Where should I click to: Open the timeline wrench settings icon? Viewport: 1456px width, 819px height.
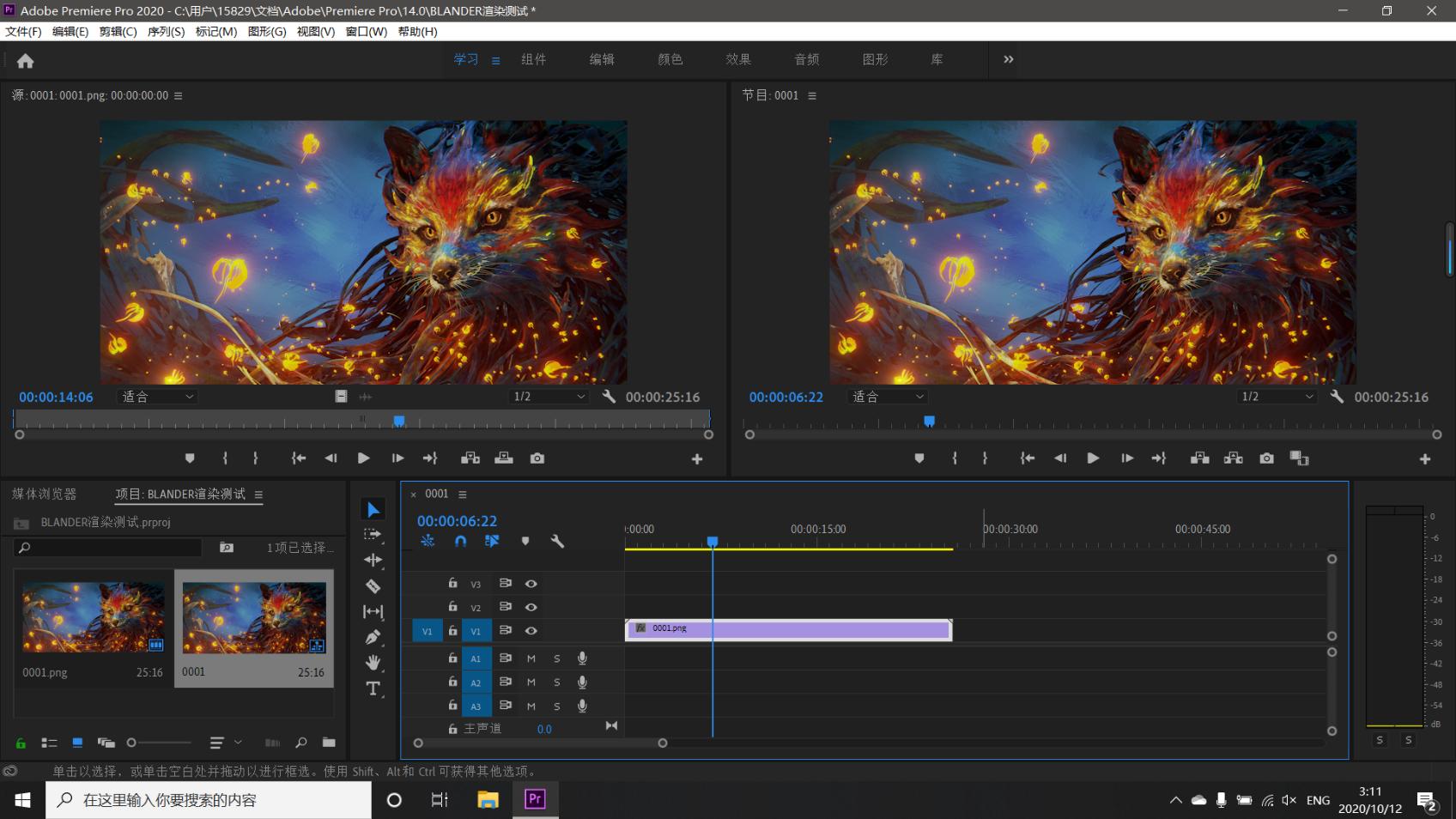(557, 541)
